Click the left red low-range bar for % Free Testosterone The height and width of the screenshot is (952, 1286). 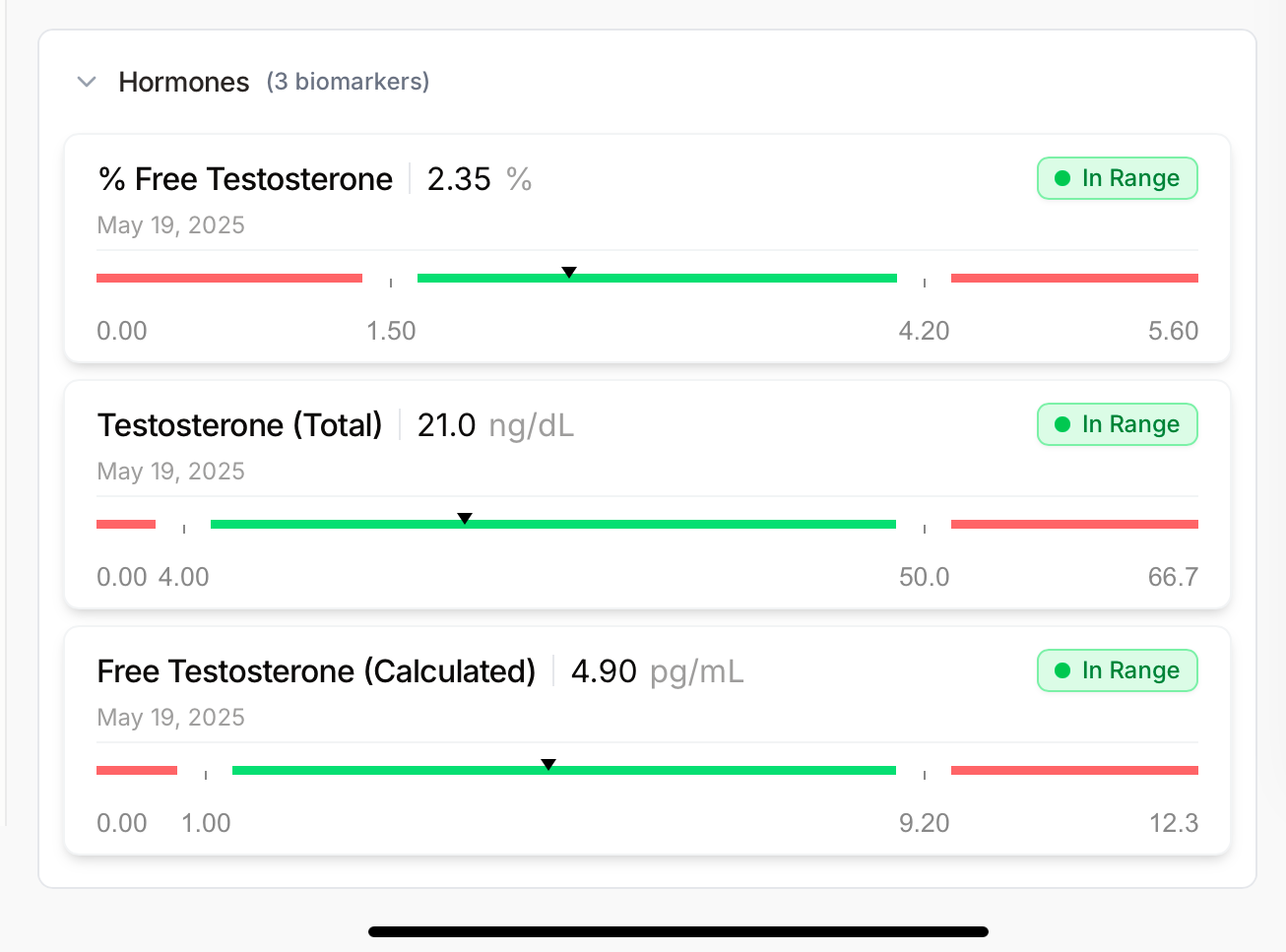coord(228,279)
